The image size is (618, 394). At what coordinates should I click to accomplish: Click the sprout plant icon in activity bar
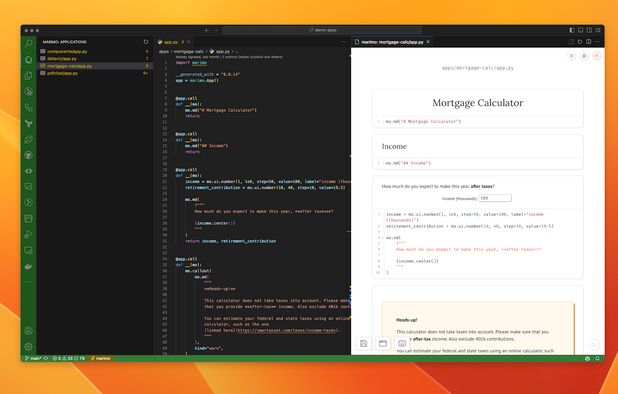(28, 123)
